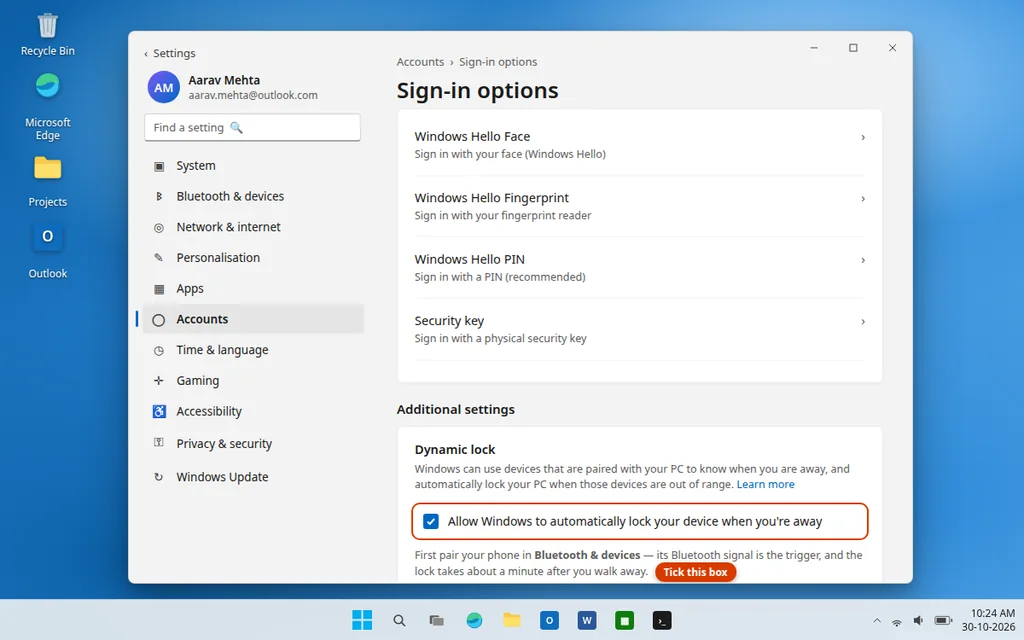Viewport: 1024px width, 640px height.
Task: Click the Apps grid icon
Action: 159,289
